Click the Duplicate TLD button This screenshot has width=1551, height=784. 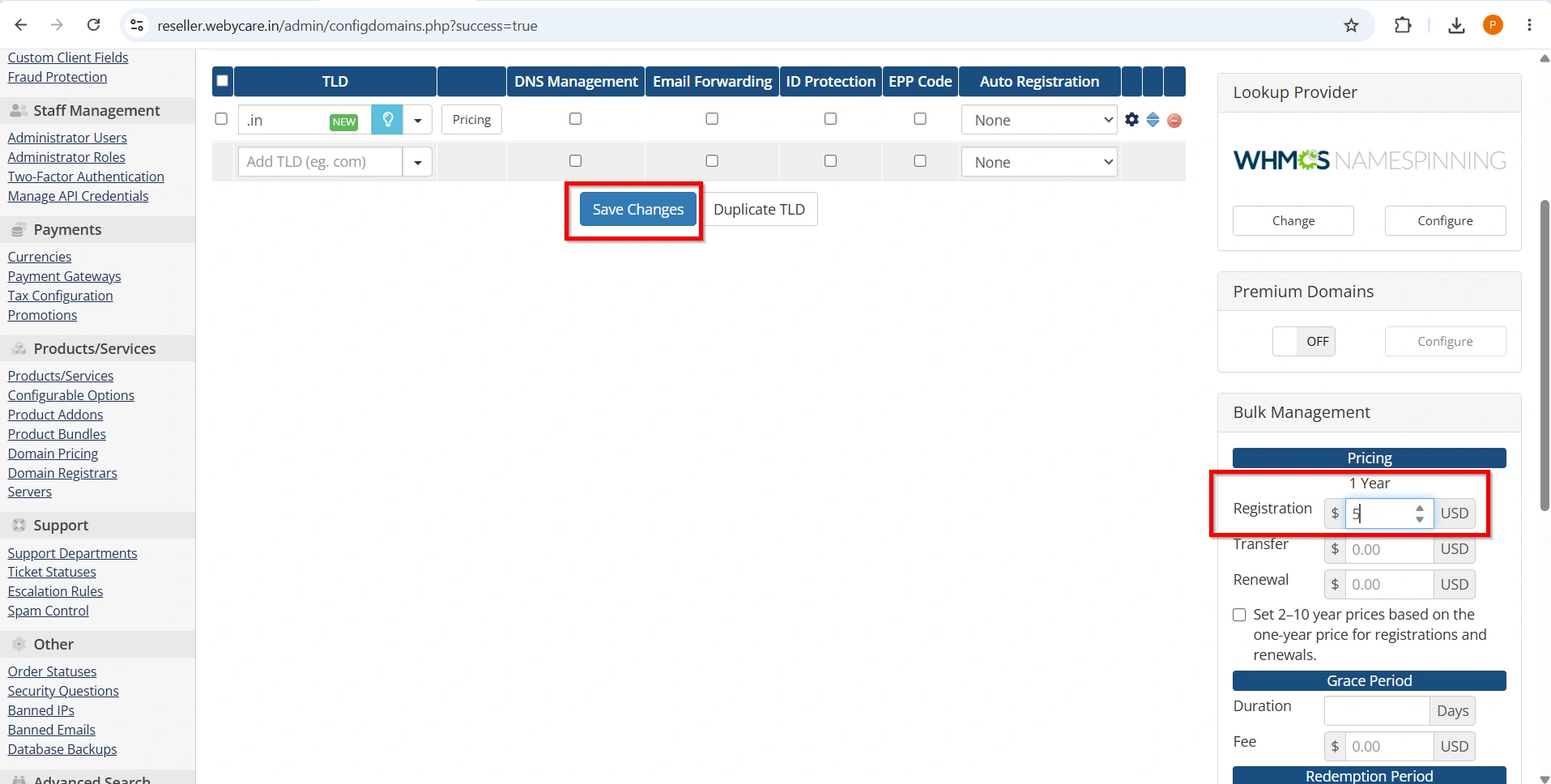point(759,210)
